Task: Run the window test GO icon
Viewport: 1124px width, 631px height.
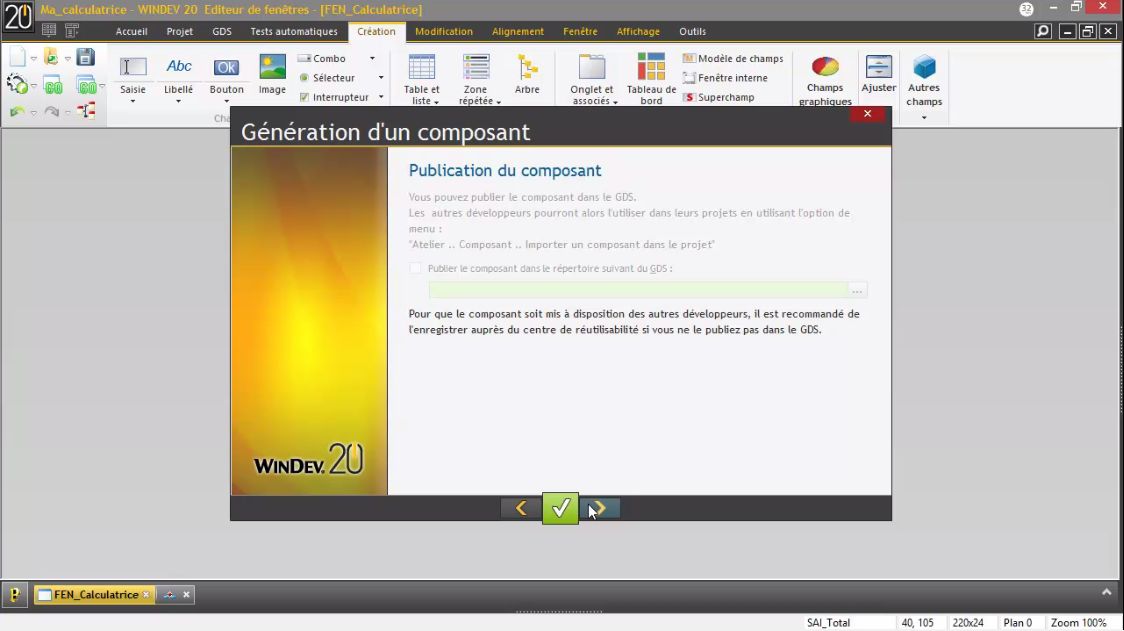Action: pos(52,85)
